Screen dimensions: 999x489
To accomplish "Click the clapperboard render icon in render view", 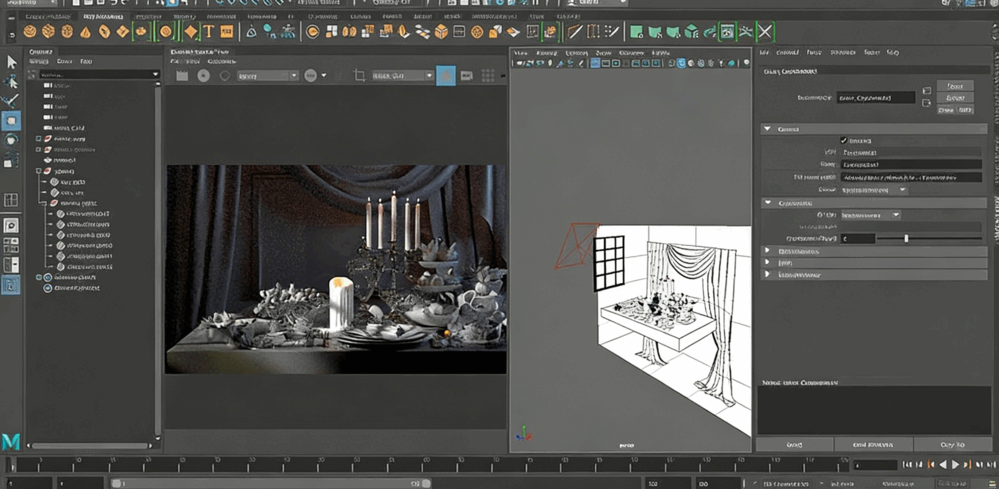I will [x=182, y=75].
